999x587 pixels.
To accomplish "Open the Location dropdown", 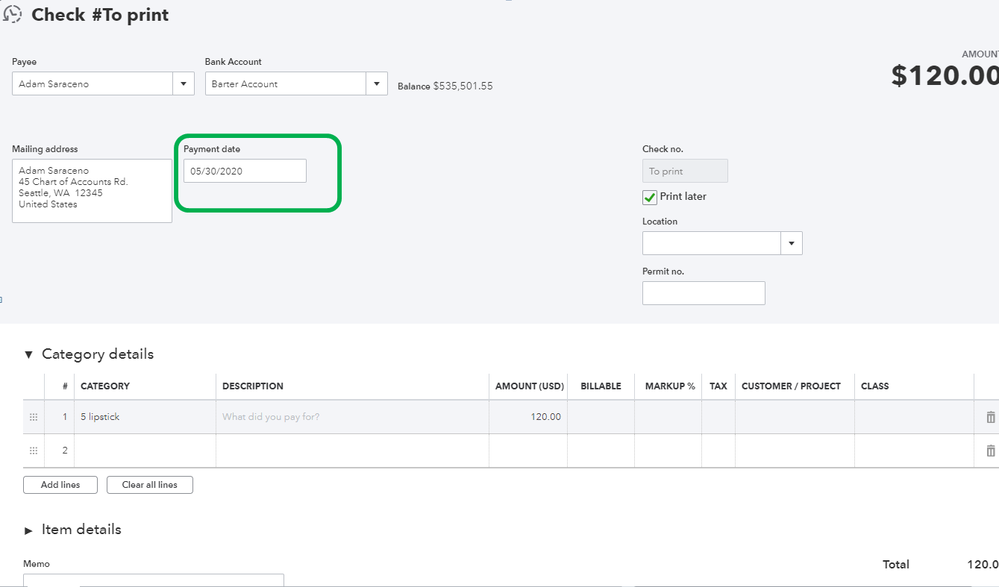I will click(x=791, y=243).
